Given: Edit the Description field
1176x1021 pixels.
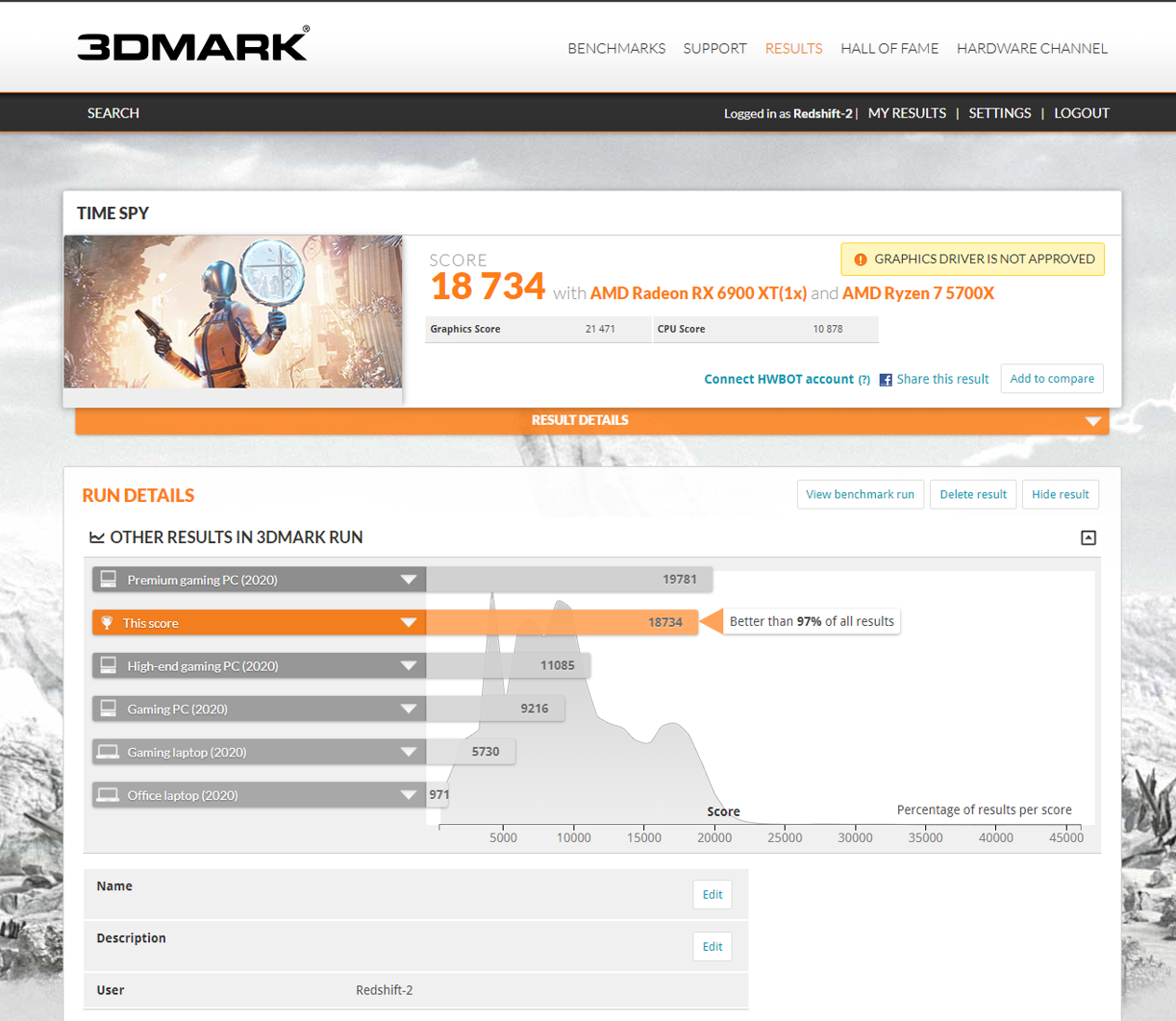Looking at the screenshot, I should [x=713, y=946].
